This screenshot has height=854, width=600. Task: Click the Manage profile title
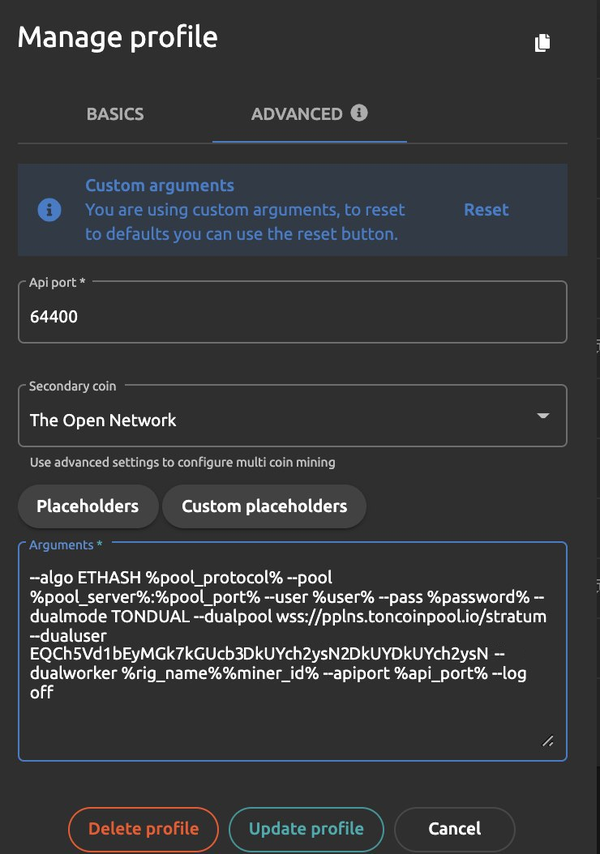point(117,38)
